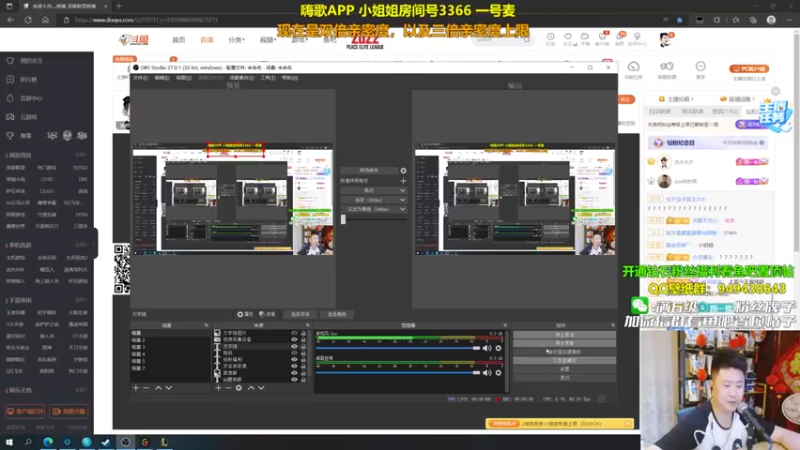Click top OBS Controls button (stop streaming)
The height and width of the screenshot is (450, 800).
point(564,335)
